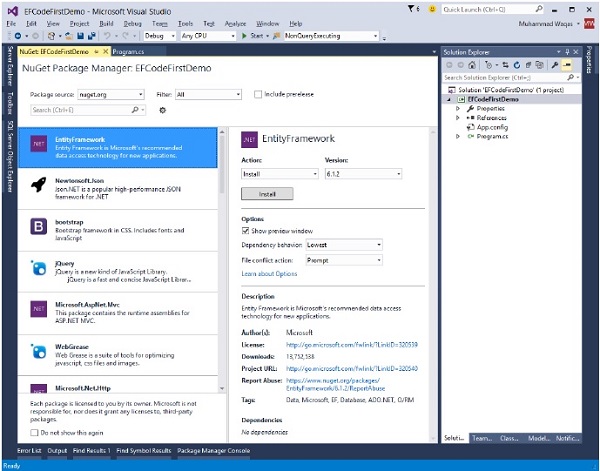Screen dimensions: 600x471
Task: Enable the Include prerelease checkbox
Action: coord(258,94)
